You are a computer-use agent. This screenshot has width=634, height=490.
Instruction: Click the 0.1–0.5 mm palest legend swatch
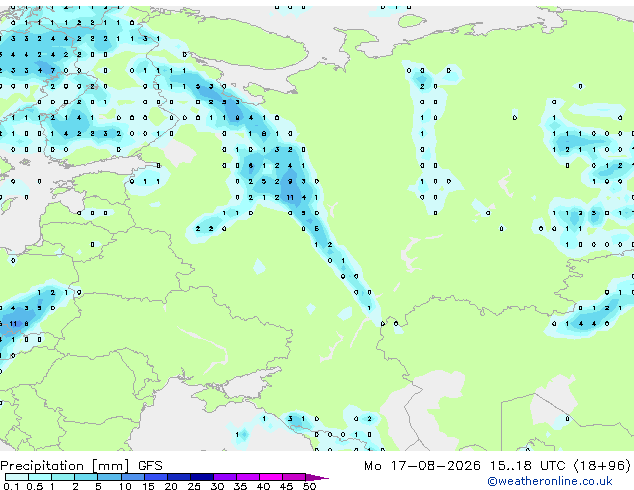pyautogui.click(x=17, y=477)
